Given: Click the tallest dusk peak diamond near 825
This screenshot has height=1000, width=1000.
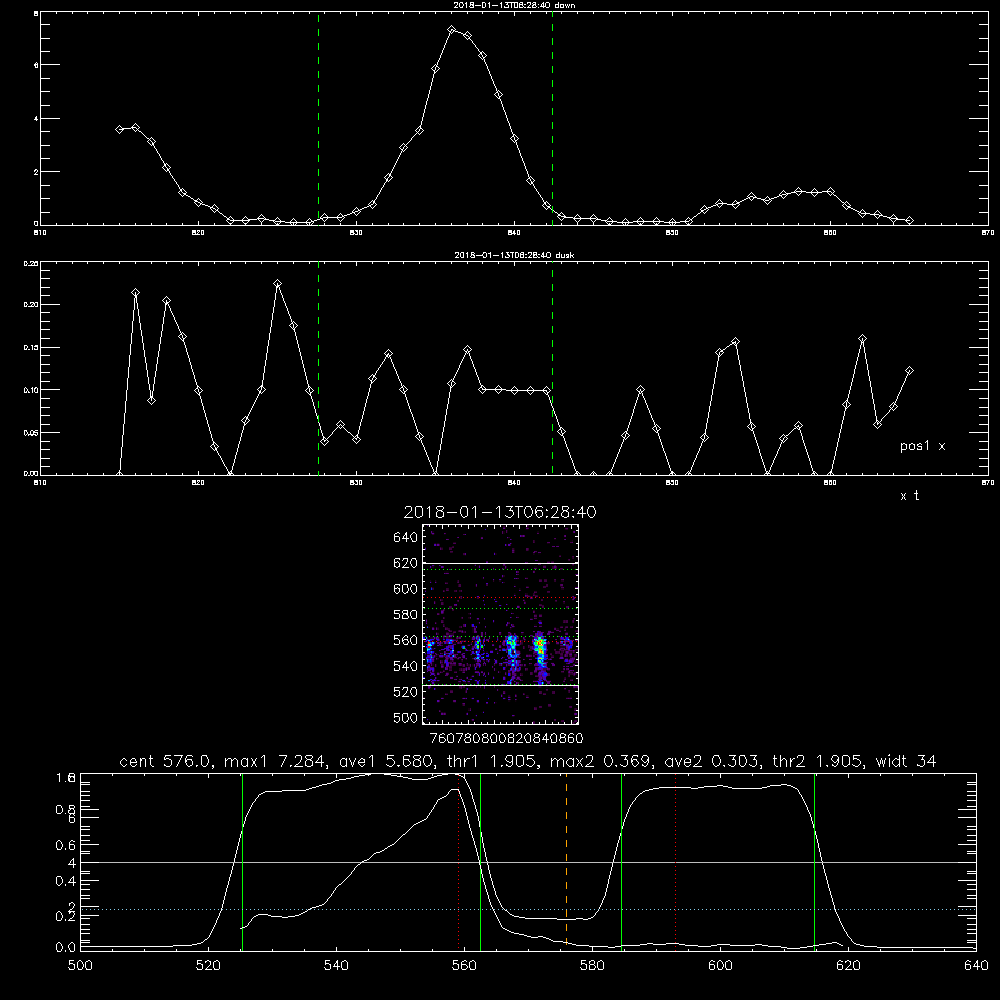Looking at the screenshot, I should tap(277, 284).
